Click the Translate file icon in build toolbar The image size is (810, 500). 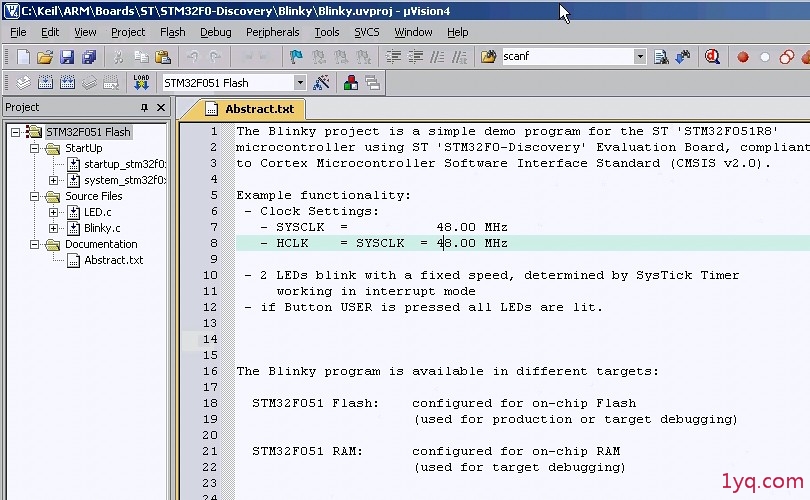23,83
